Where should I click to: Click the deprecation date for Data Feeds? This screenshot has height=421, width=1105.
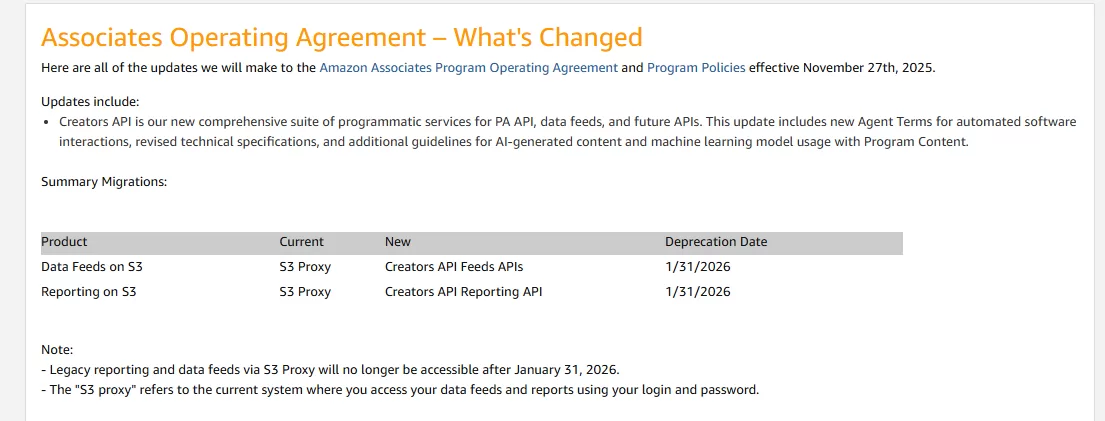pyautogui.click(x=697, y=267)
